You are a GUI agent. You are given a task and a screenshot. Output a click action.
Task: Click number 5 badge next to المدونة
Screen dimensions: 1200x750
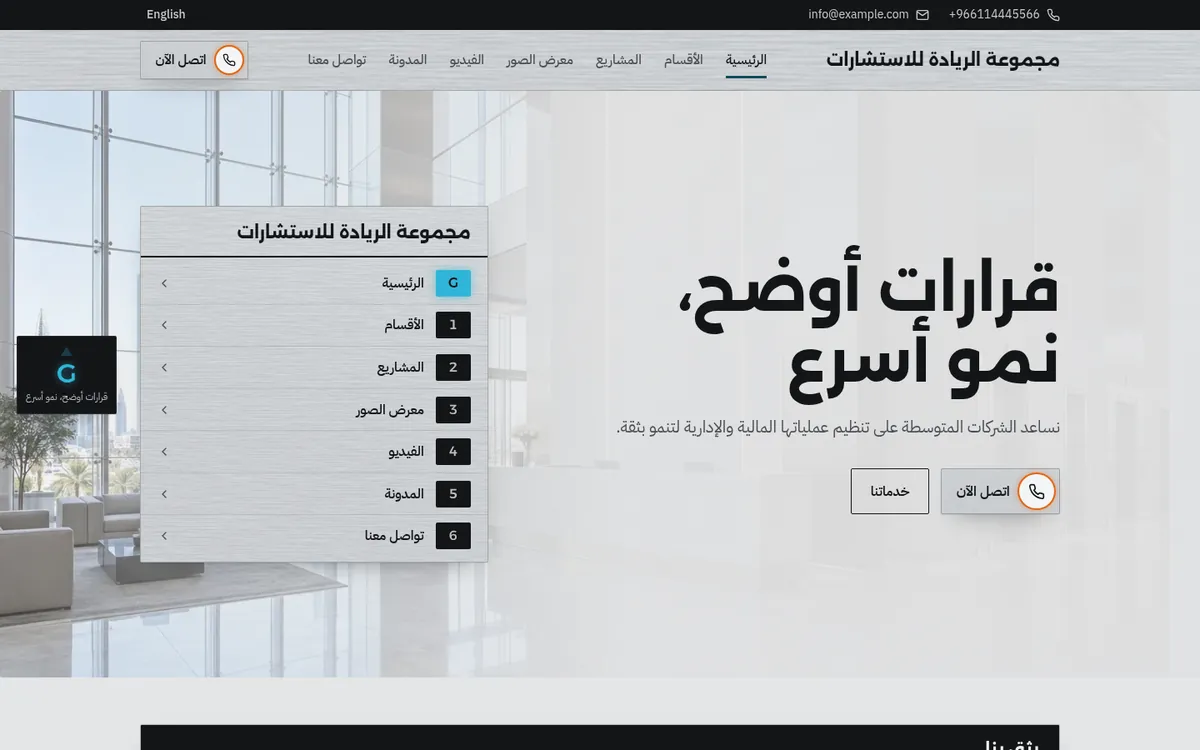click(x=453, y=494)
